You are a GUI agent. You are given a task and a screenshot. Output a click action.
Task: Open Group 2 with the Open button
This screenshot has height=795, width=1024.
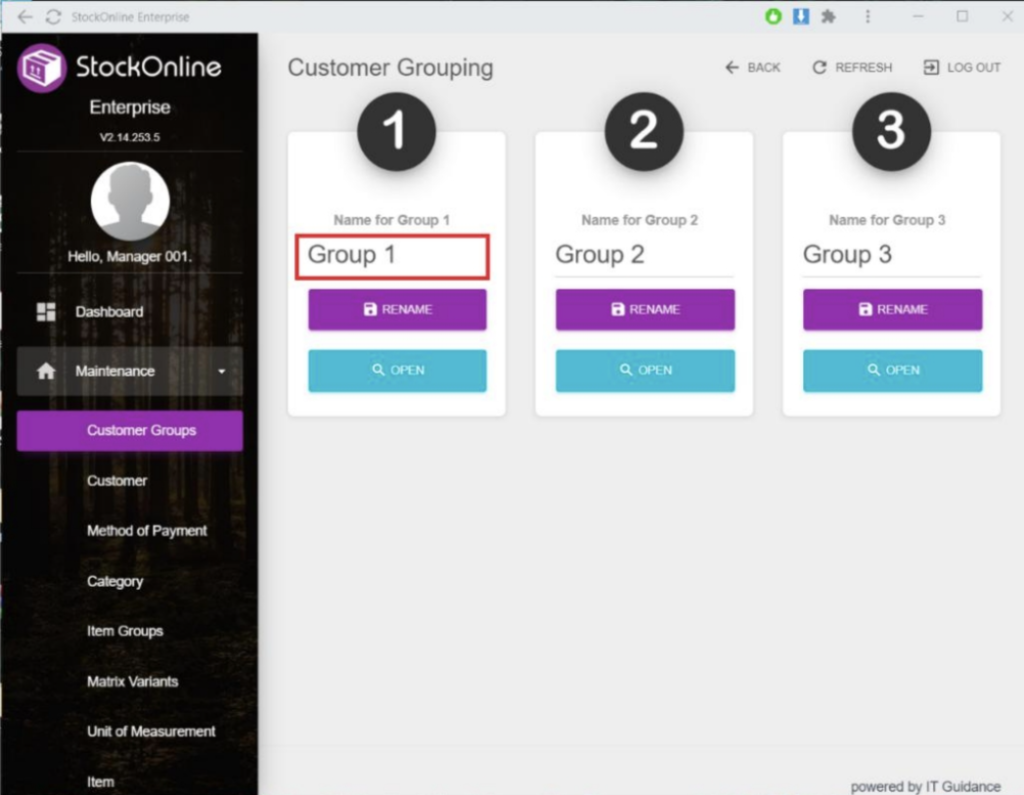point(645,370)
